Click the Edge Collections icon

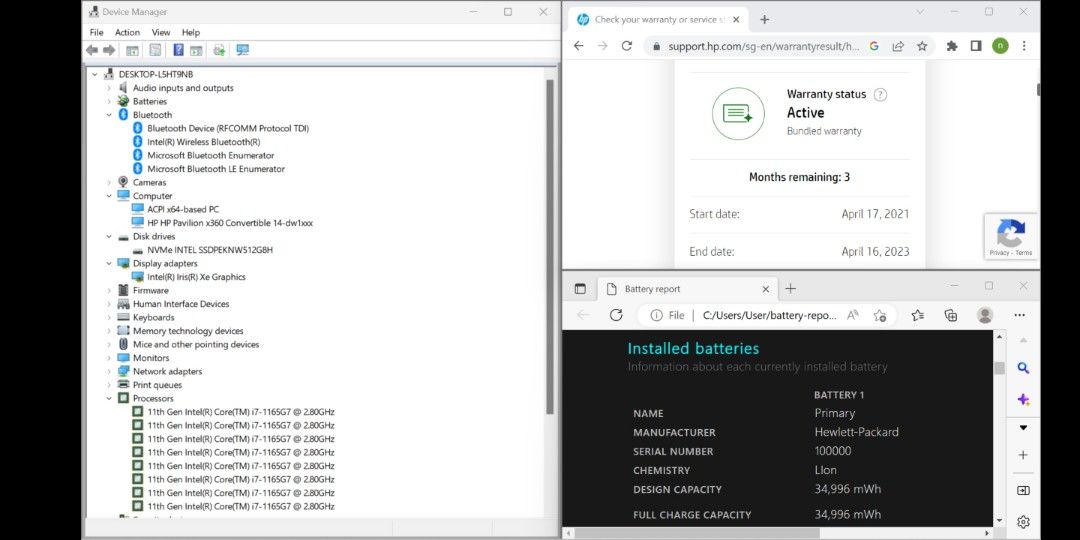pyautogui.click(x=951, y=315)
